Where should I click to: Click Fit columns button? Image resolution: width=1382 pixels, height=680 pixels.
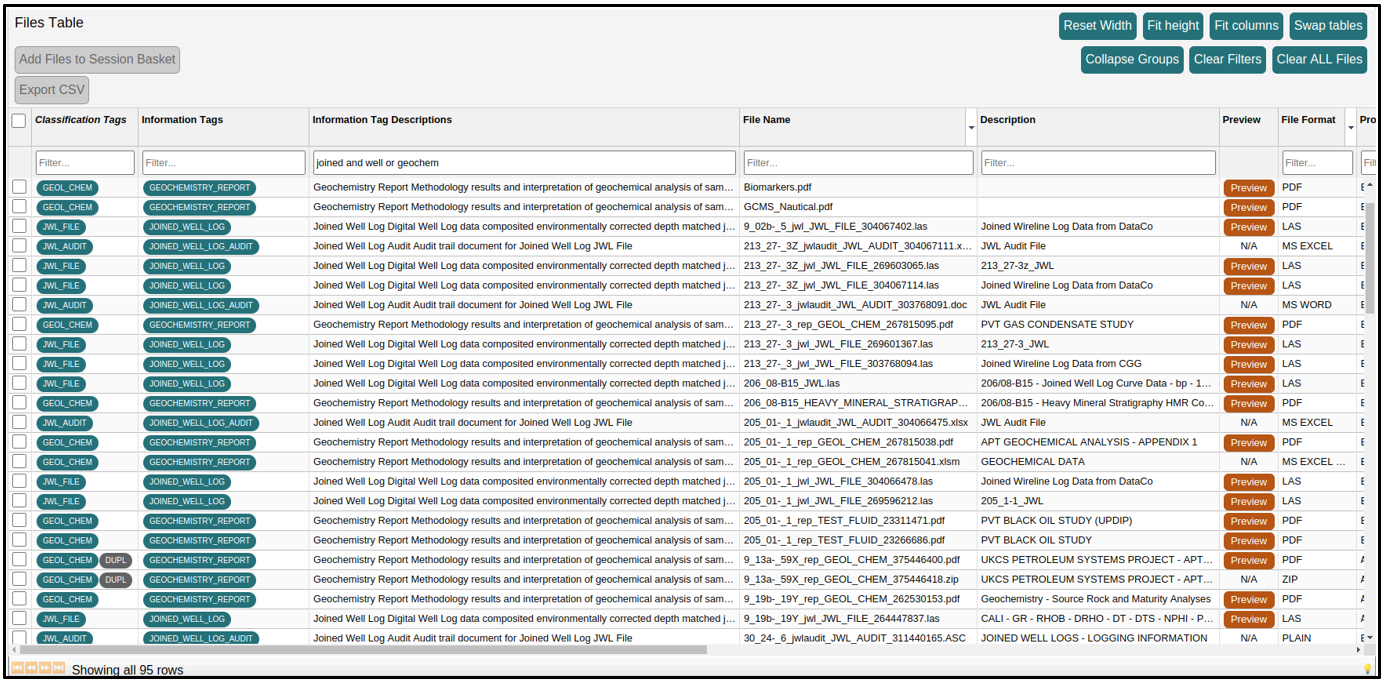1246,26
